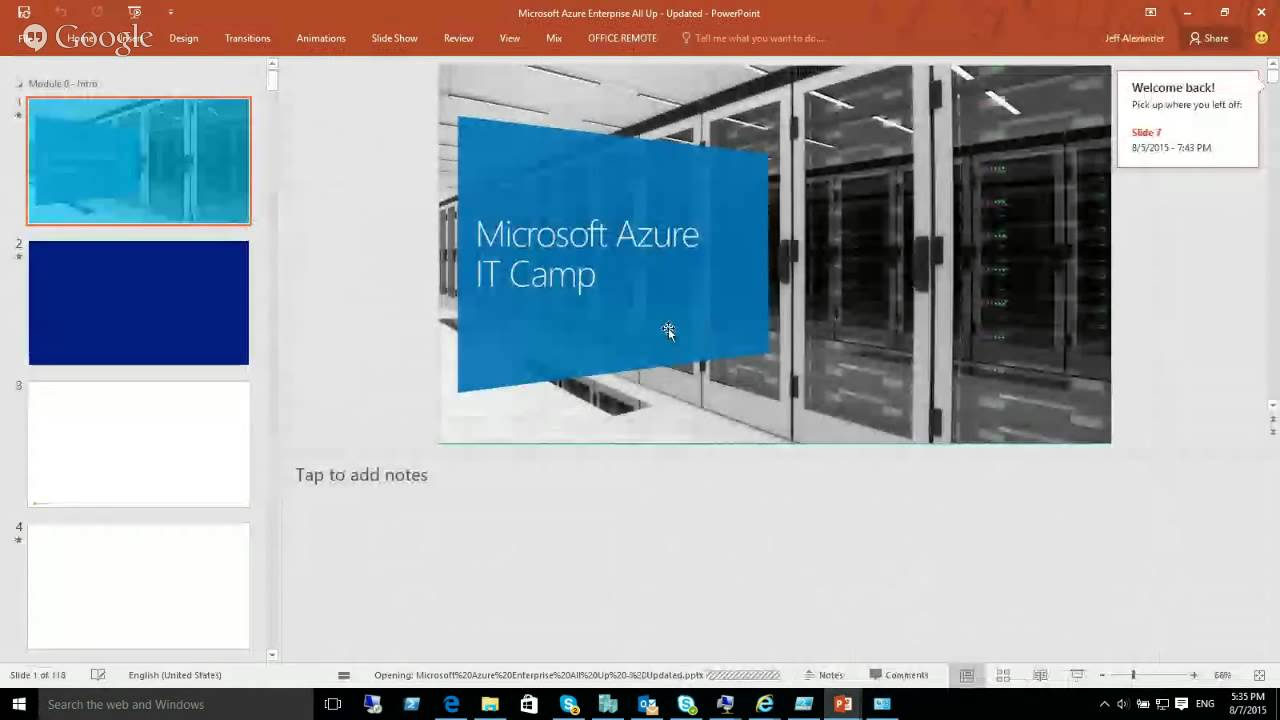Click the Share button
1280x720 pixels.
1208,38
